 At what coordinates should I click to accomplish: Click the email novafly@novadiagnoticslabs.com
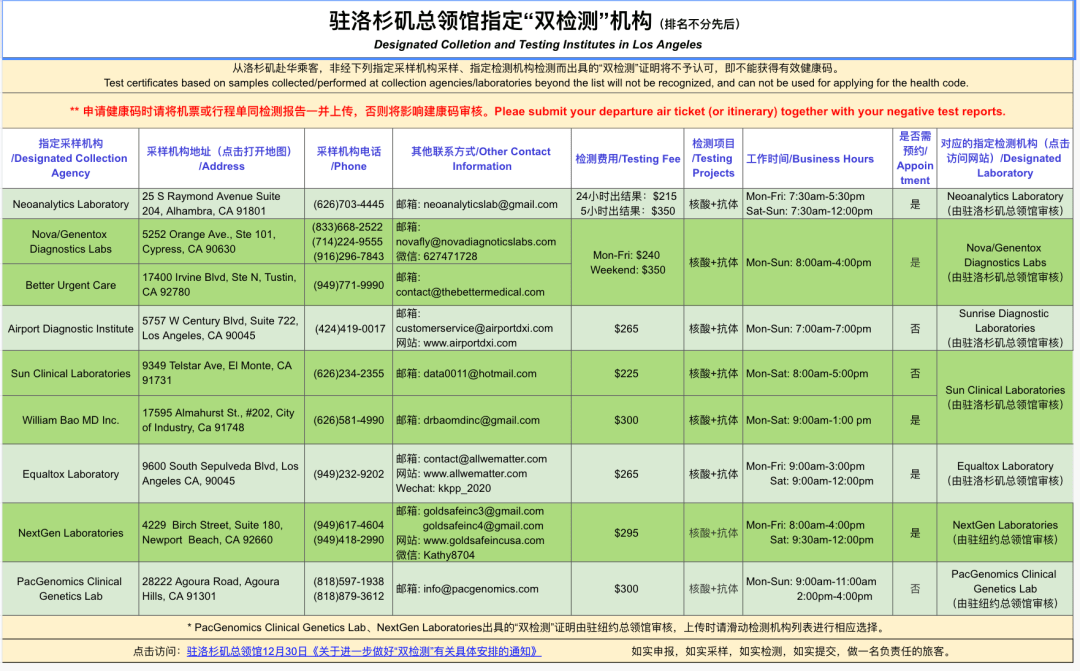(x=476, y=241)
